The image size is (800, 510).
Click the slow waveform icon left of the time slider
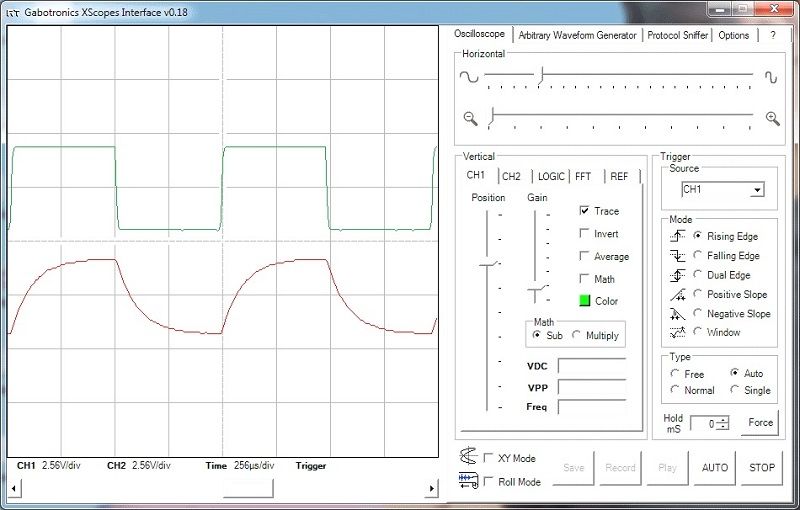(469, 77)
